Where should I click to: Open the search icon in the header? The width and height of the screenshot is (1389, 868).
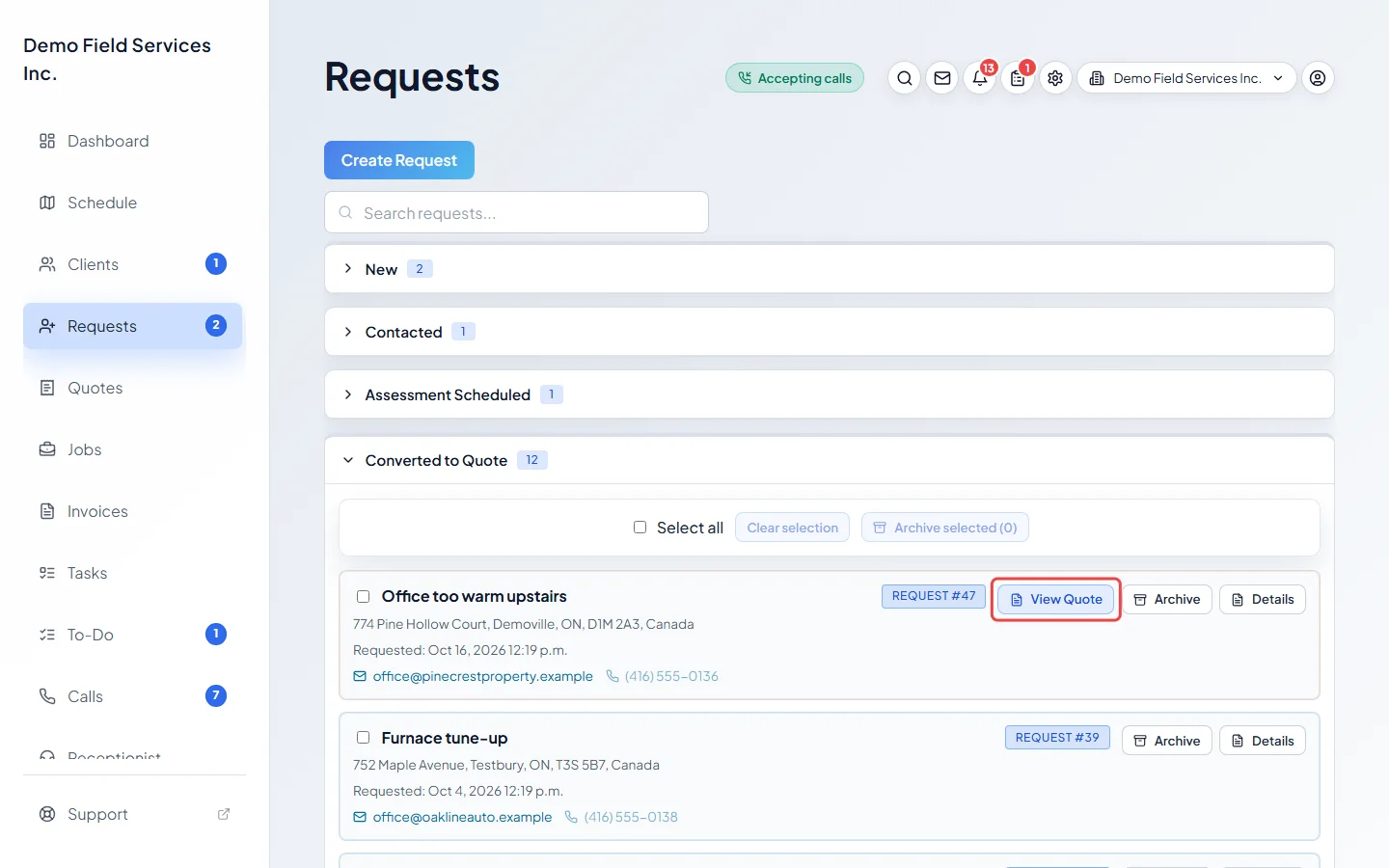904,78
